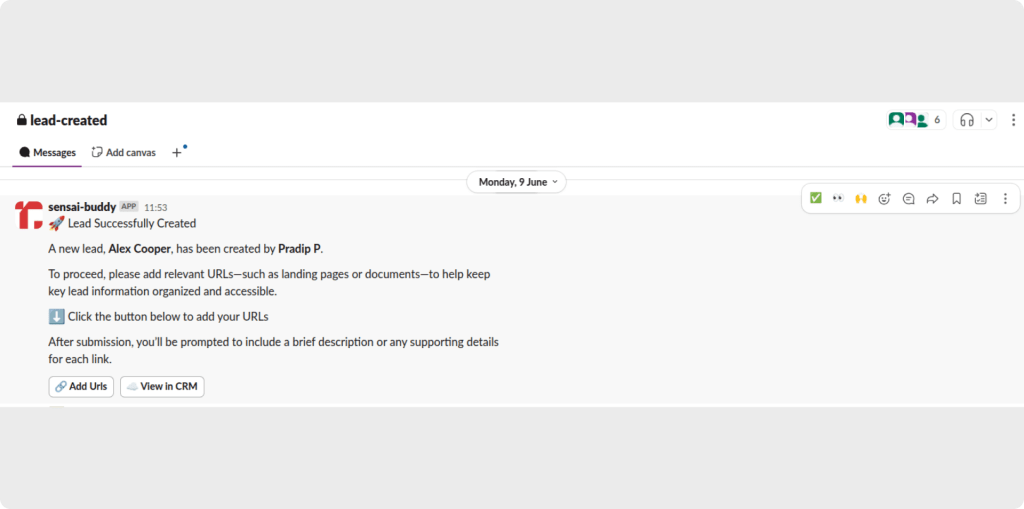Open the Add canvas tab
The width and height of the screenshot is (1024, 509).
tap(124, 152)
